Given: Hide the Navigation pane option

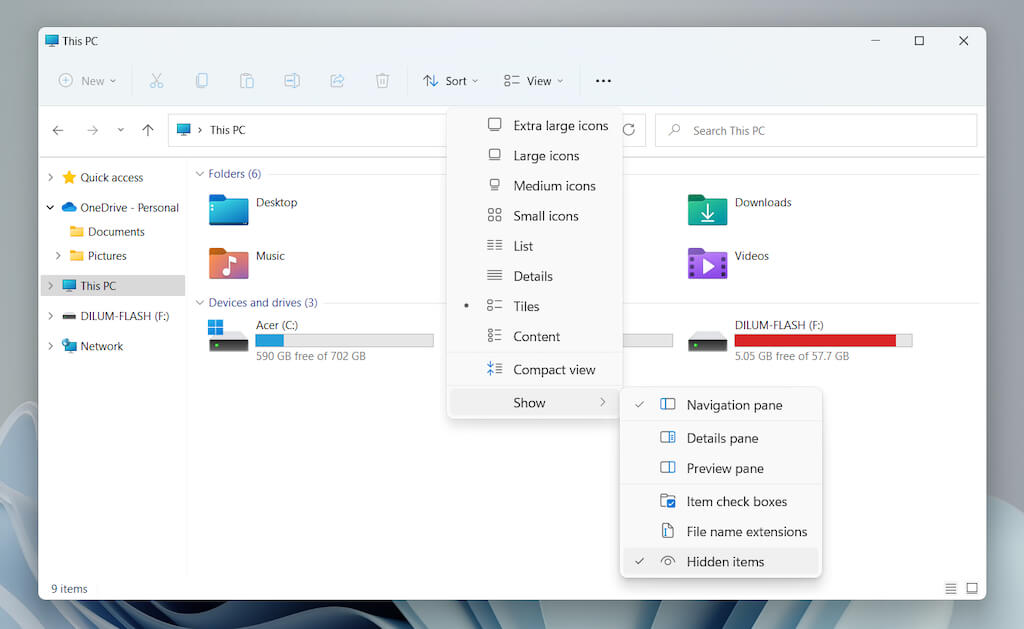Looking at the screenshot, I should tap(734, 405).
